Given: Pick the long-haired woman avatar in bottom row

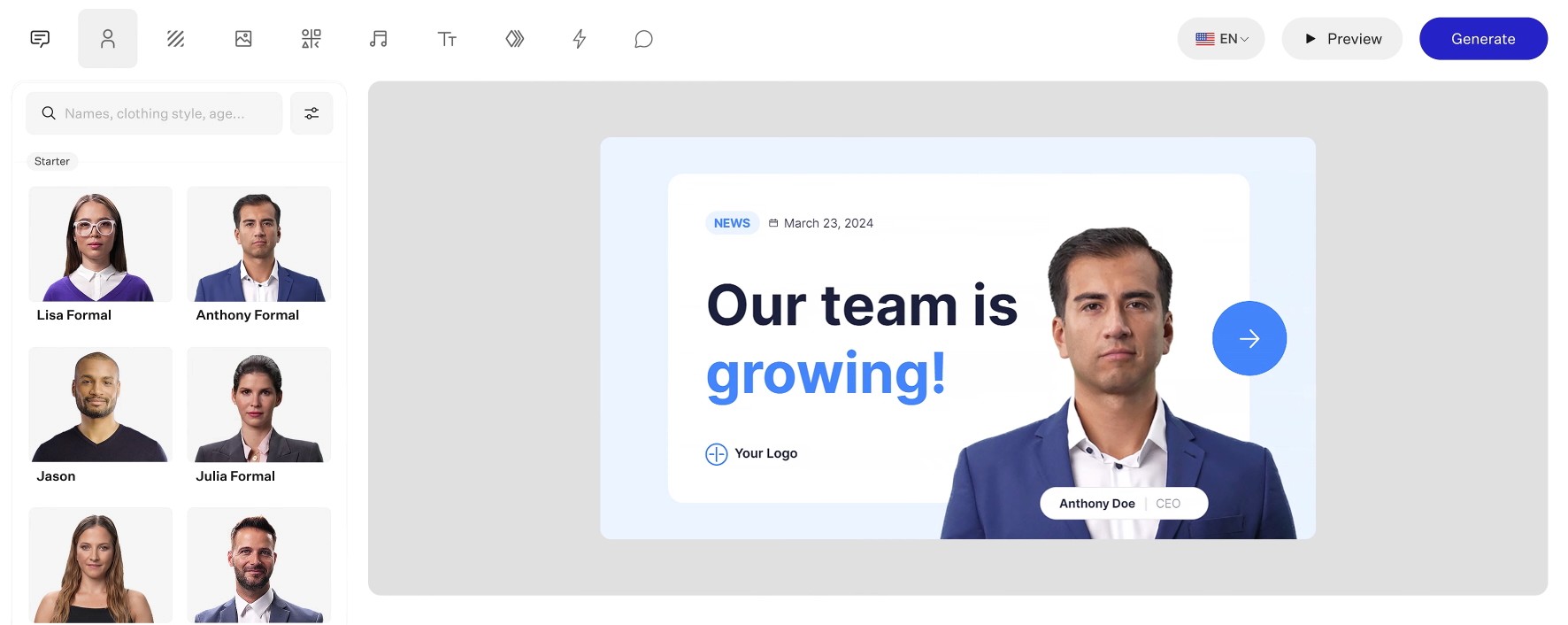Looking at the screenshot, I should (x=101, y=565).
